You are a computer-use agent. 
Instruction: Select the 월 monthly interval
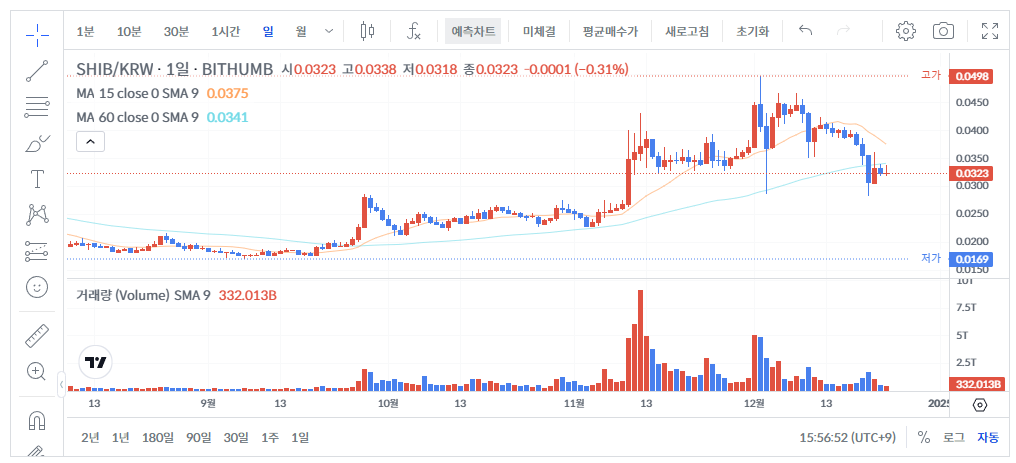coord(301,31)
